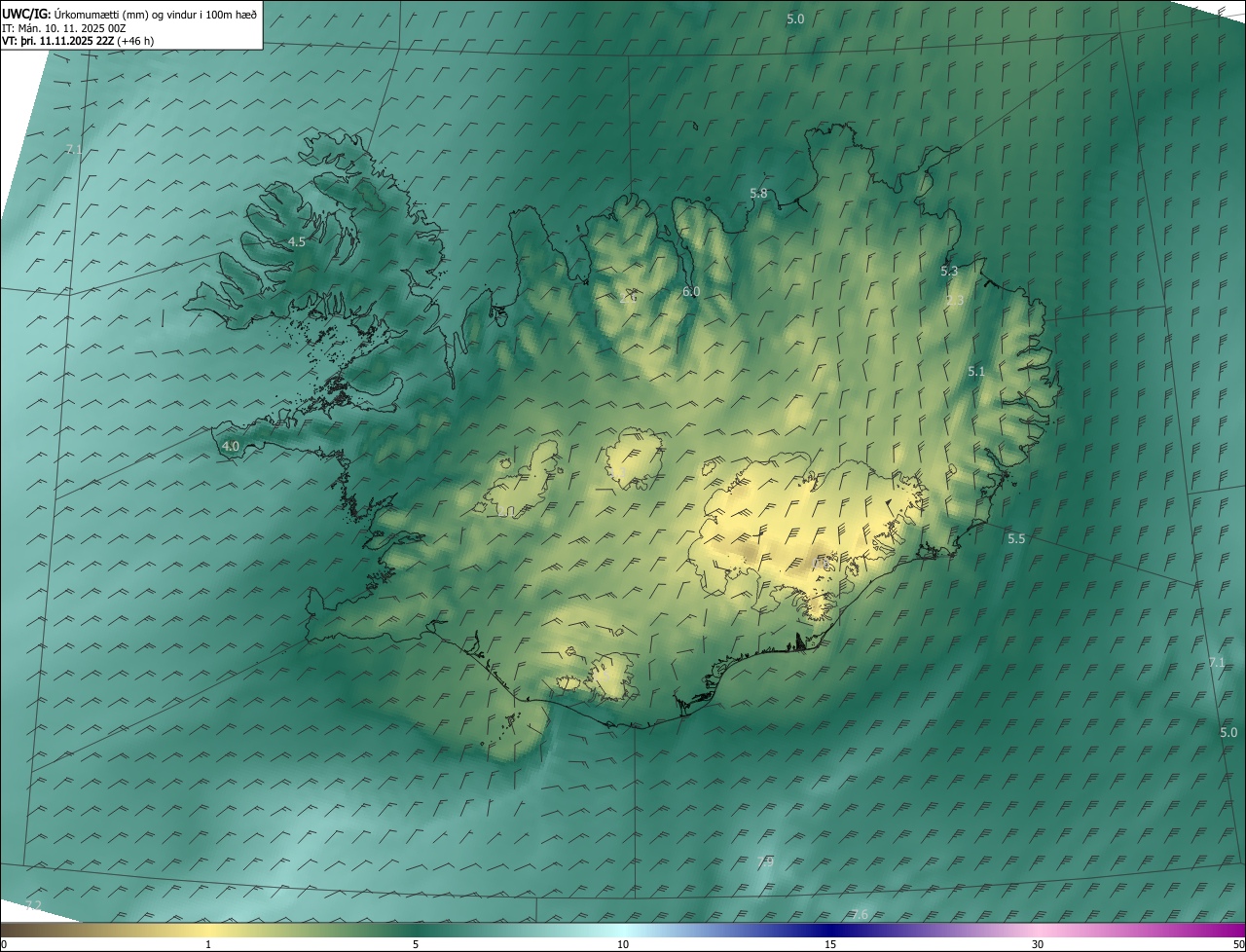Click the 7.6 value label above the colour bar
The width and height of the screenshot is (1246, 952).
[x=861, y=913]
